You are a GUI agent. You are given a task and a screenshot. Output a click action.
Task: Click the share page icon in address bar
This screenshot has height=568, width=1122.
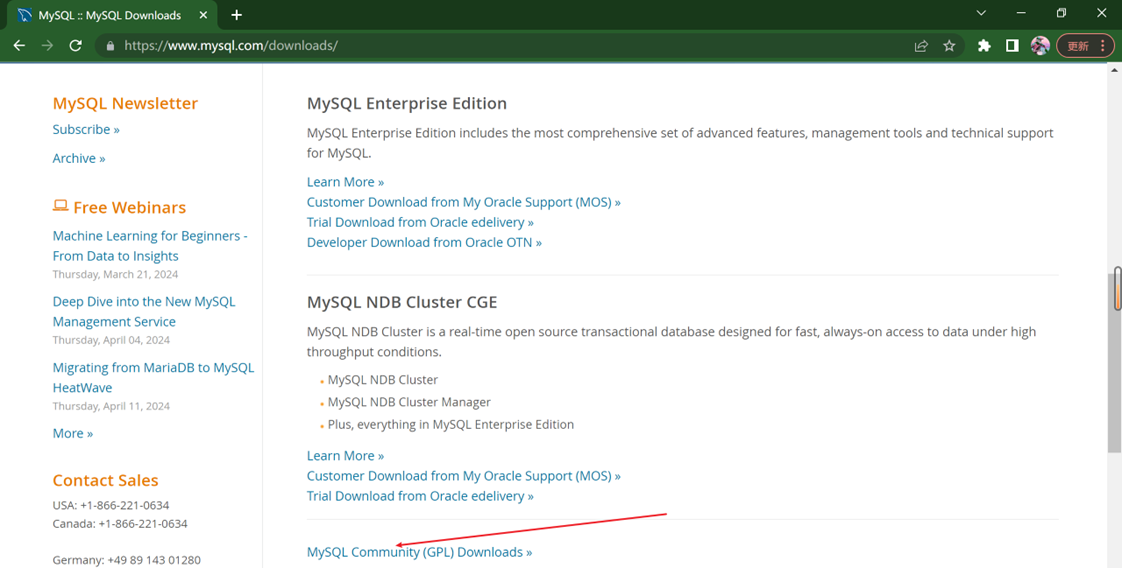[x=921, y=46]
